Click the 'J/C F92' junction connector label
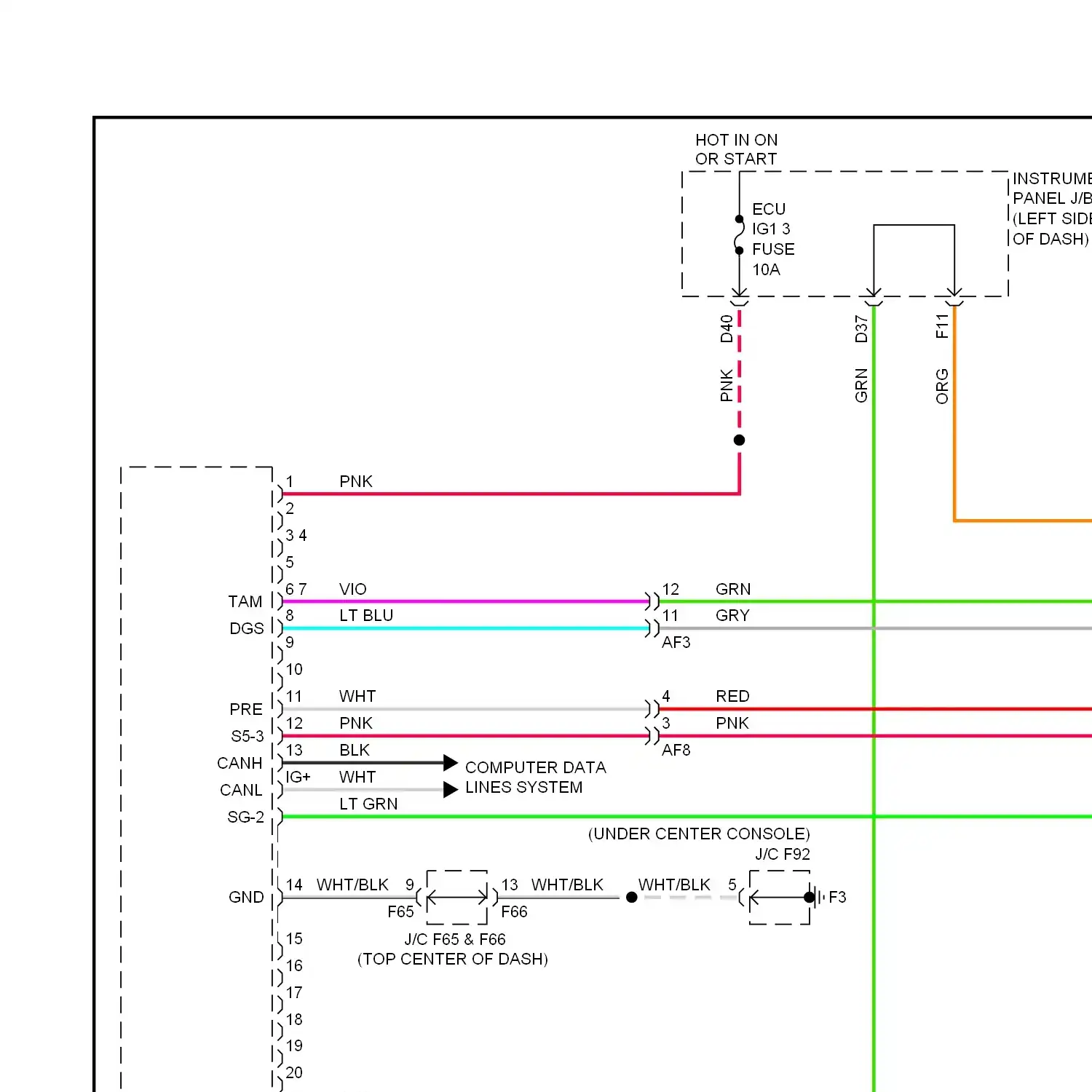 pos(783,854)
